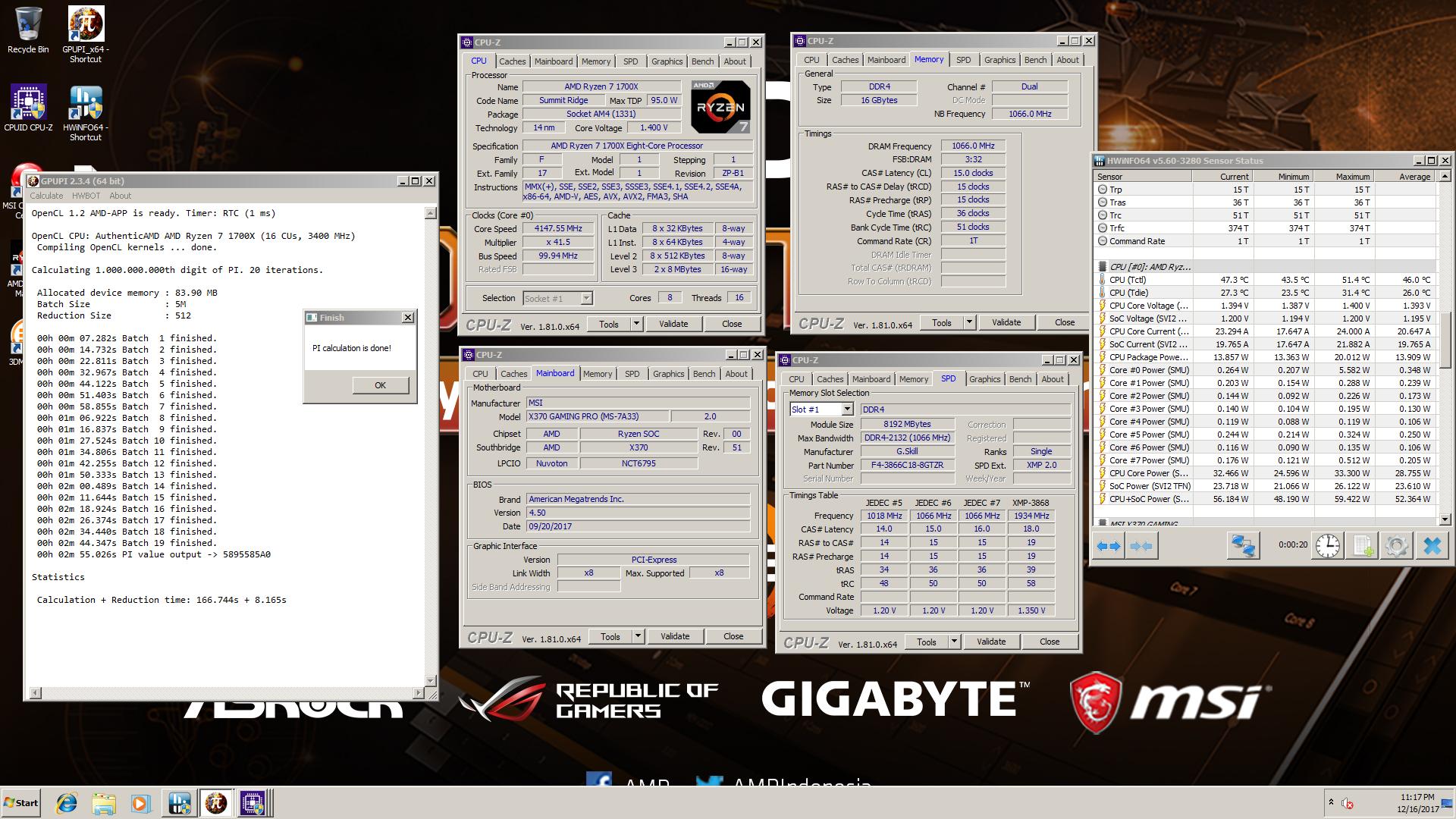1456x819 pixels.
Task: Click the HWiNFO64 clock timer icon
Action: click(1327, 546)
